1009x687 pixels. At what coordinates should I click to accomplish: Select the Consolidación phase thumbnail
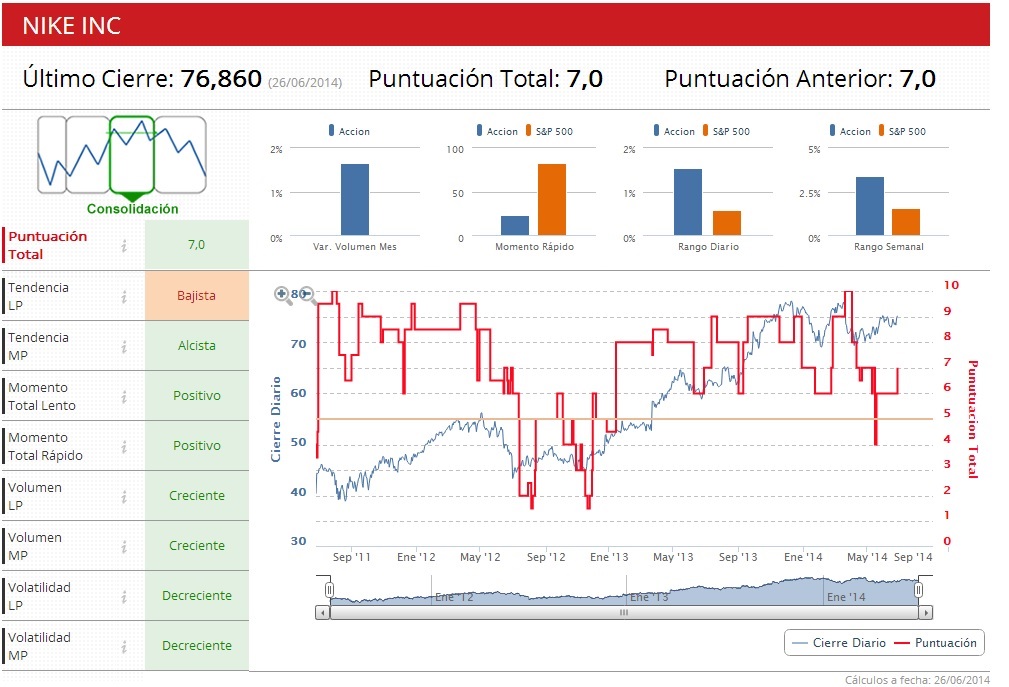132,155
